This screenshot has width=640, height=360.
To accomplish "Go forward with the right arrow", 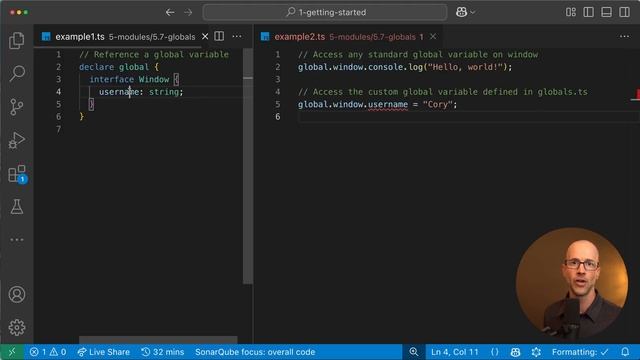I will [x=188, y=12].
